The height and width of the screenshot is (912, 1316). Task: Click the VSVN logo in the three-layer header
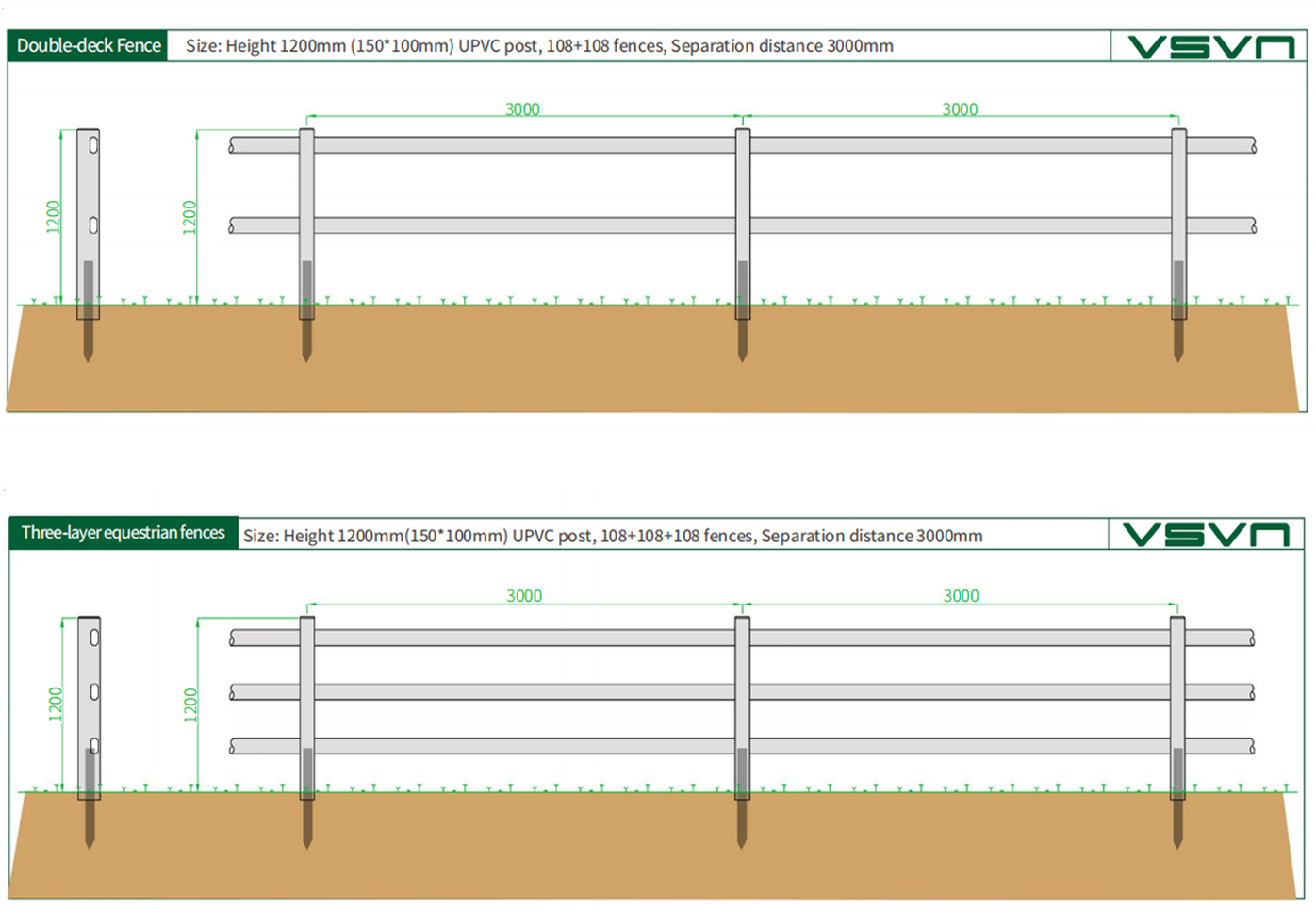[1206, 535]
